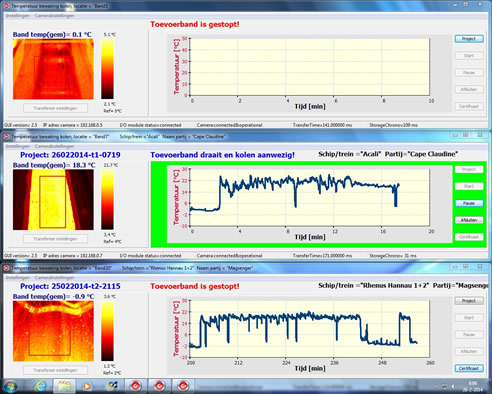Image resolution: width=492 pixels, height=394 pixels.
Task: Click the Certificaat button in Band5 window
Action: coord(469,106)
